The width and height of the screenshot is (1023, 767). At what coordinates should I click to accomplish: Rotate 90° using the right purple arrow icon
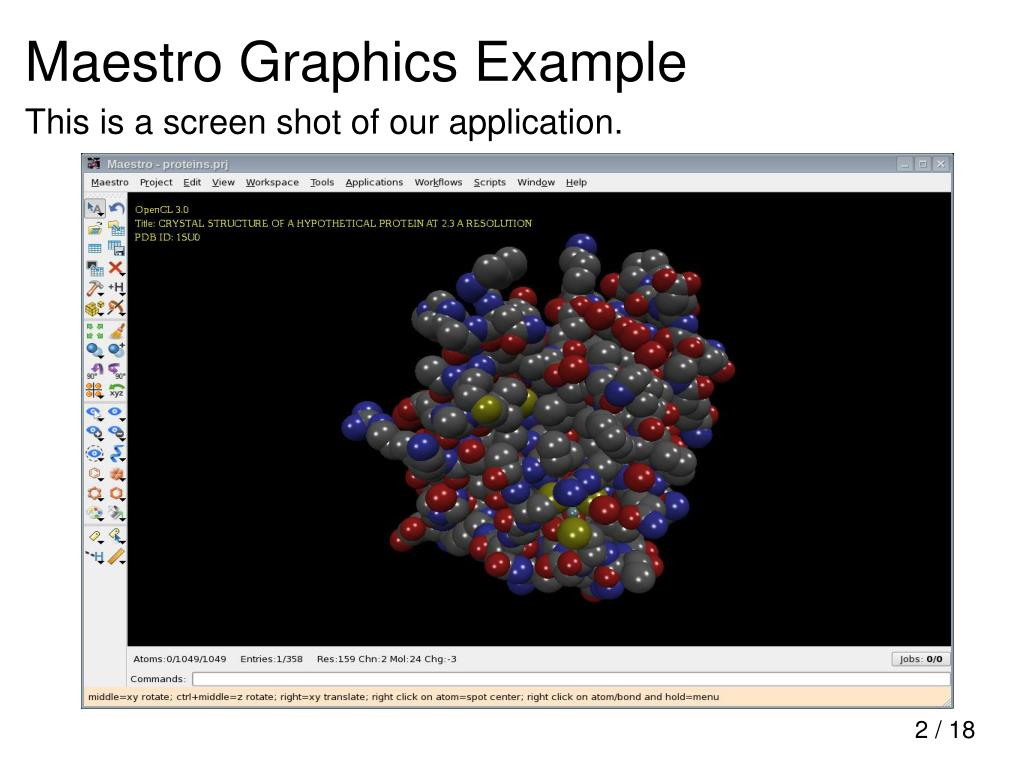[116, 370]
